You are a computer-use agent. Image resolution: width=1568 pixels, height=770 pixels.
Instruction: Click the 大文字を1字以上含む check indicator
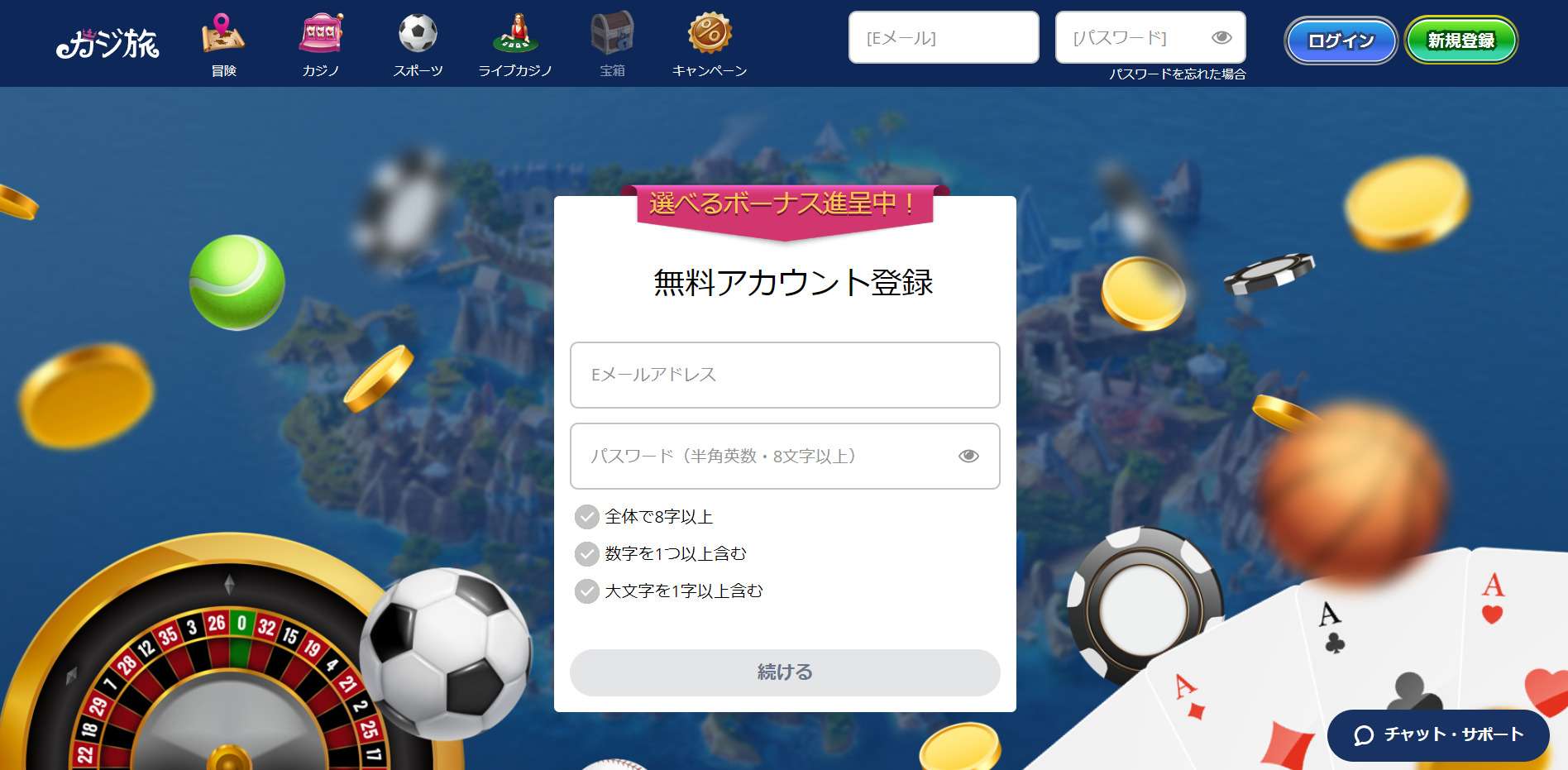click(587, 591)
